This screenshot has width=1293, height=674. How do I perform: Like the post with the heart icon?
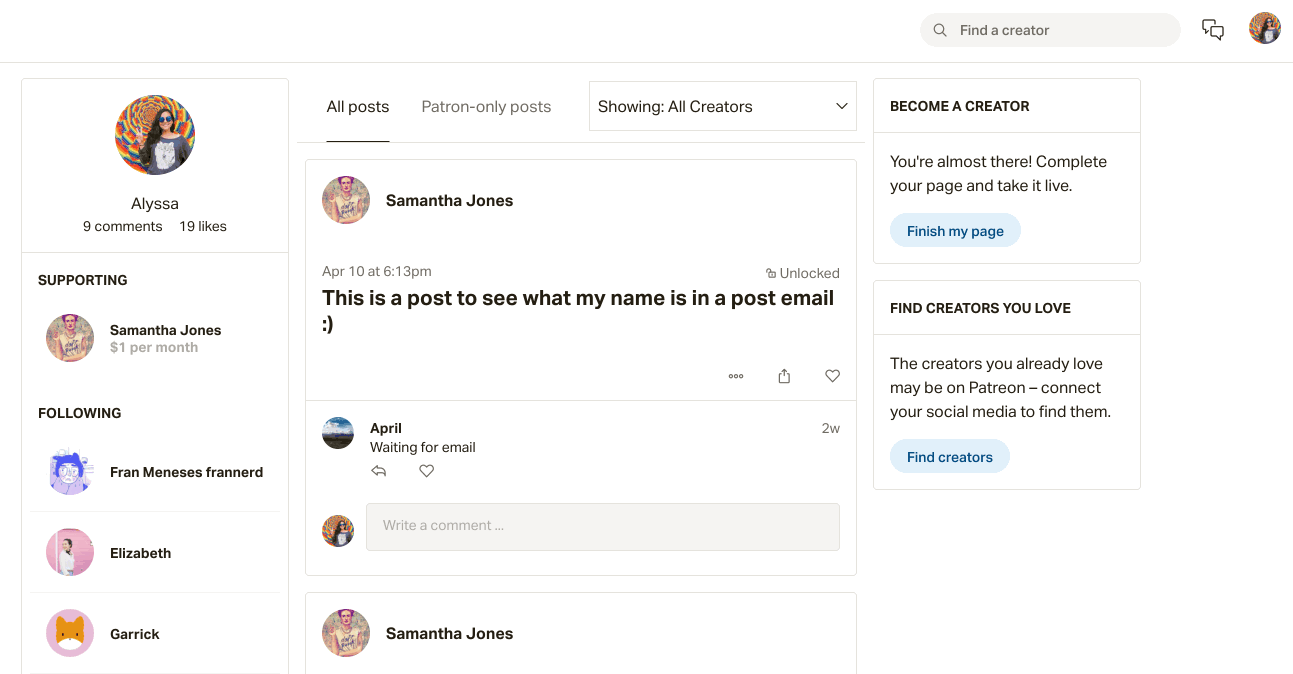(x=832, y=376)
